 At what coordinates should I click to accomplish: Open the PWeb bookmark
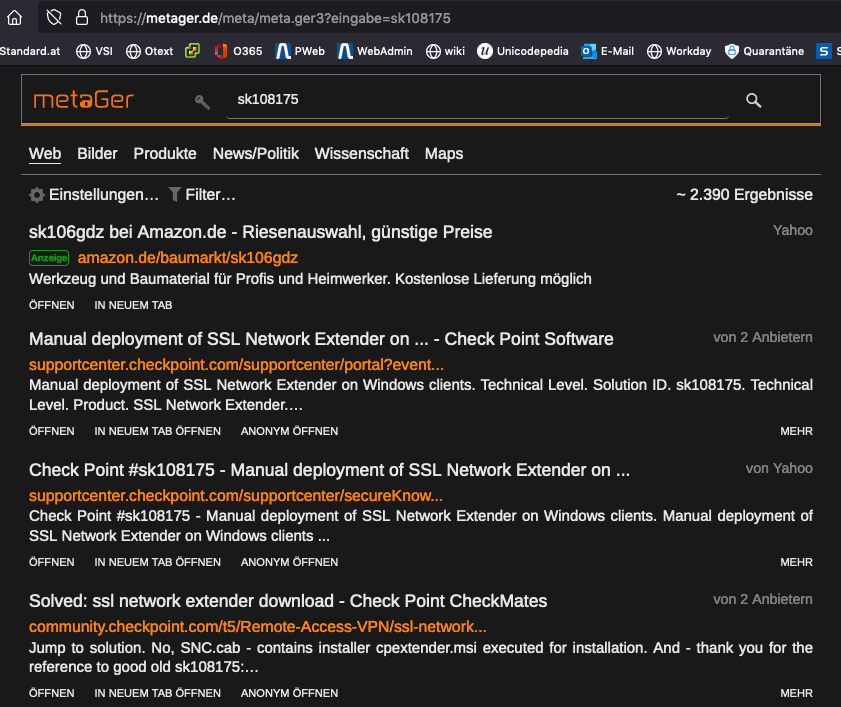[x=300, y=51]
